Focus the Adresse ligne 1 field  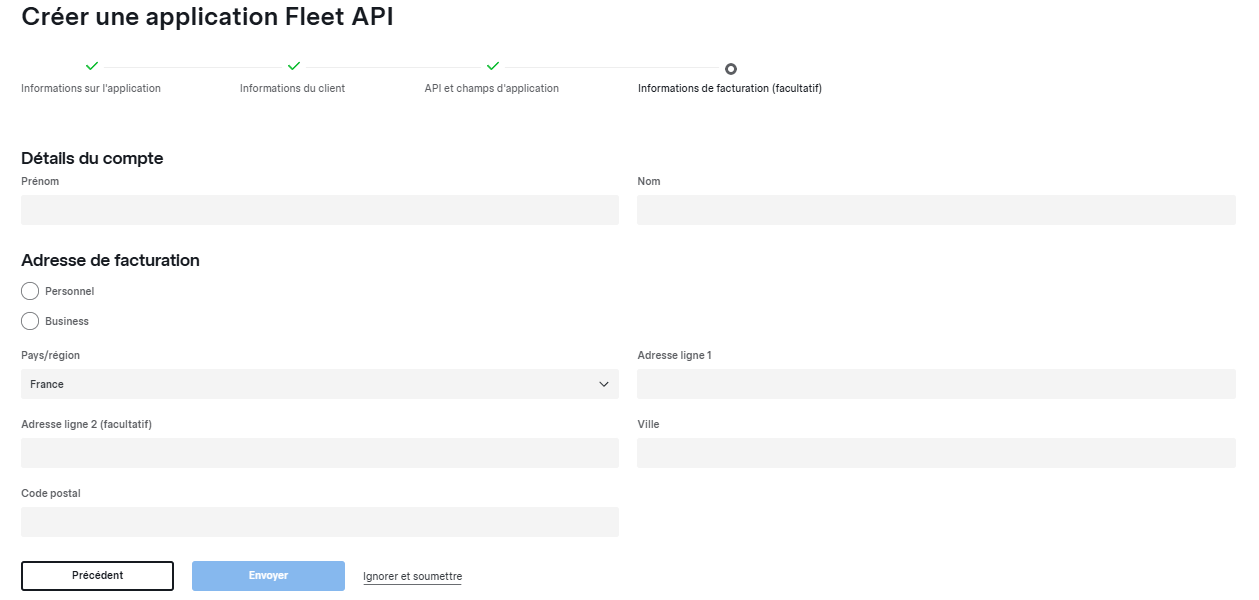coord(936,384)
